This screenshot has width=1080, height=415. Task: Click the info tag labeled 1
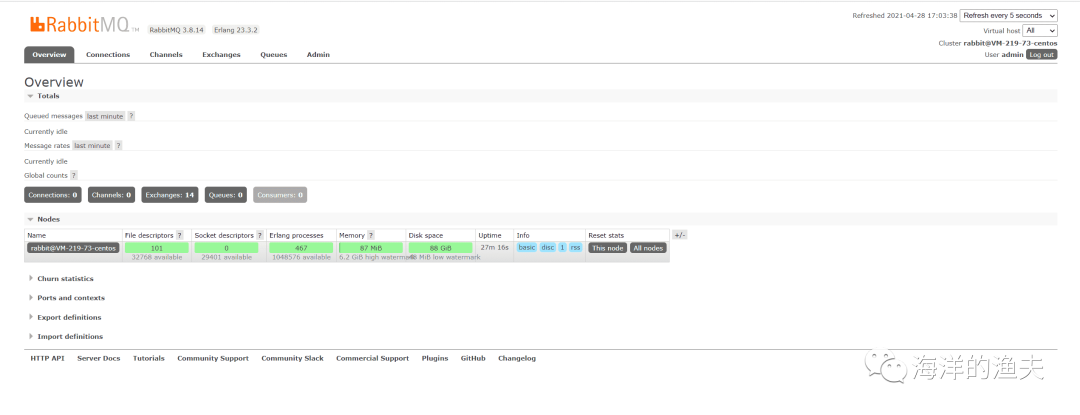point(562,248)
